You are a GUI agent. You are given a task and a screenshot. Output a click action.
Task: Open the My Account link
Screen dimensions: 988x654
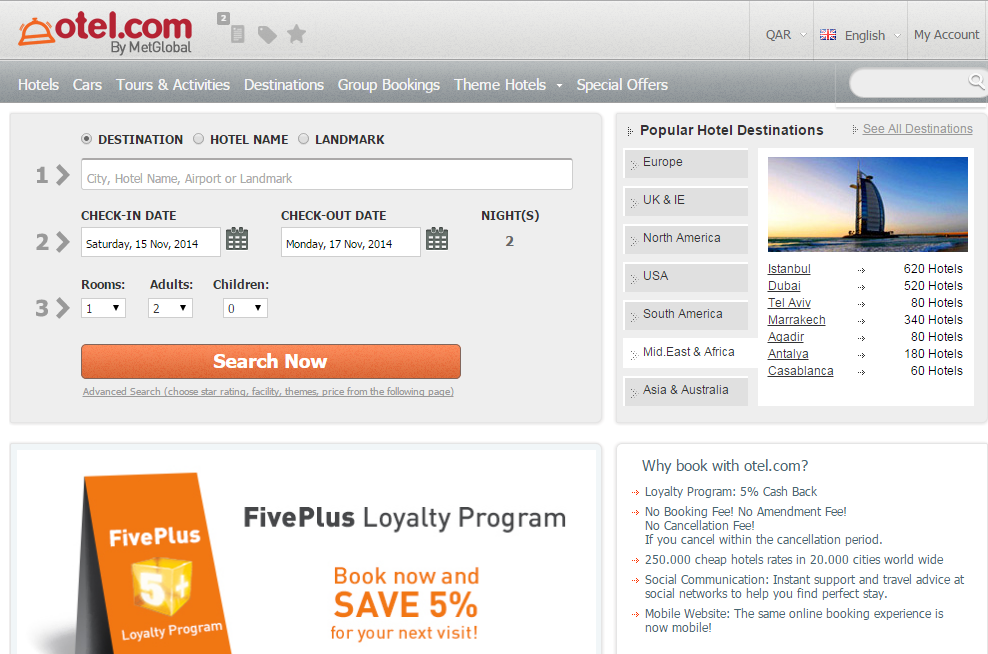[946, 35]
